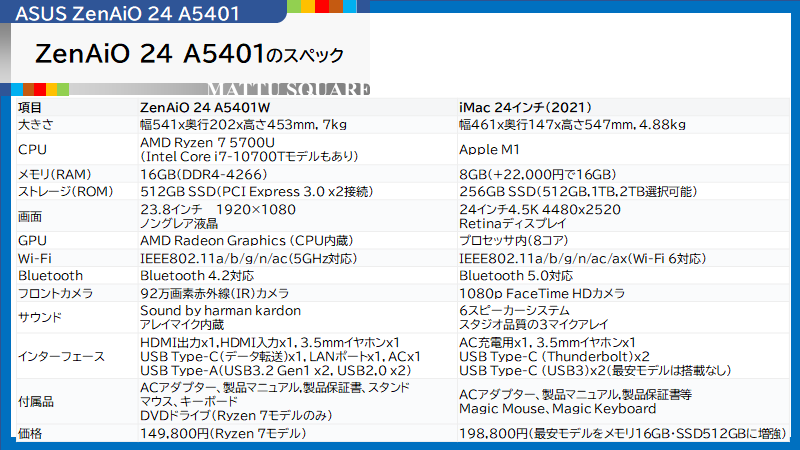
Task: Select the '価格' row label
Action: (30, 434)
